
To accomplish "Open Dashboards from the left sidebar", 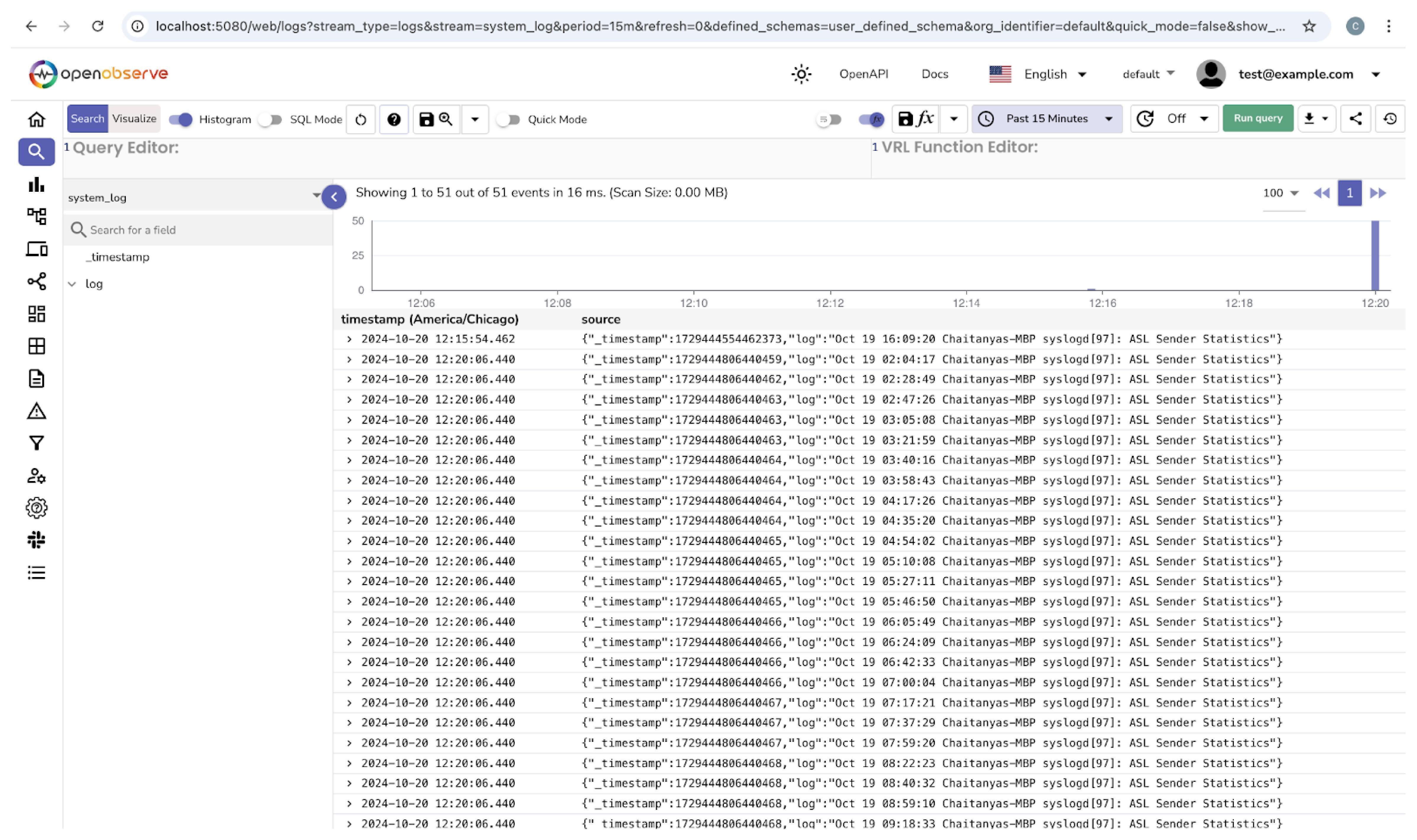I will pos(36,313).
